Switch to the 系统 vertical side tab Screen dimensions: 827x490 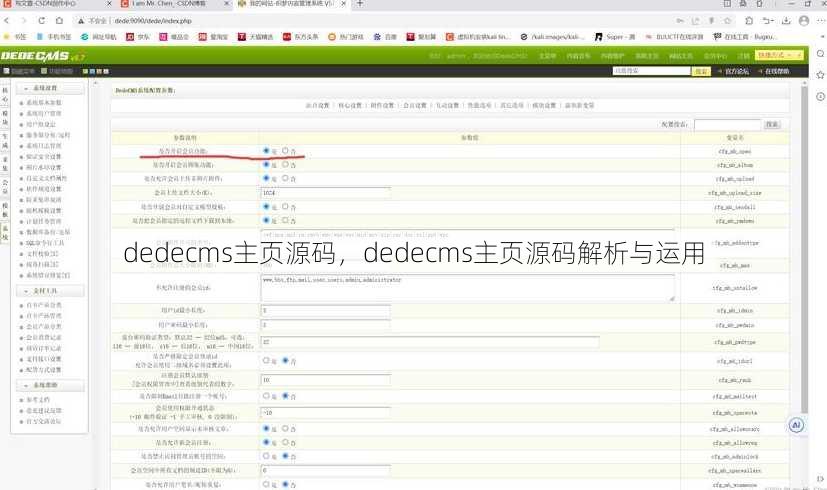pyautogui.click(x=5, y=233)
